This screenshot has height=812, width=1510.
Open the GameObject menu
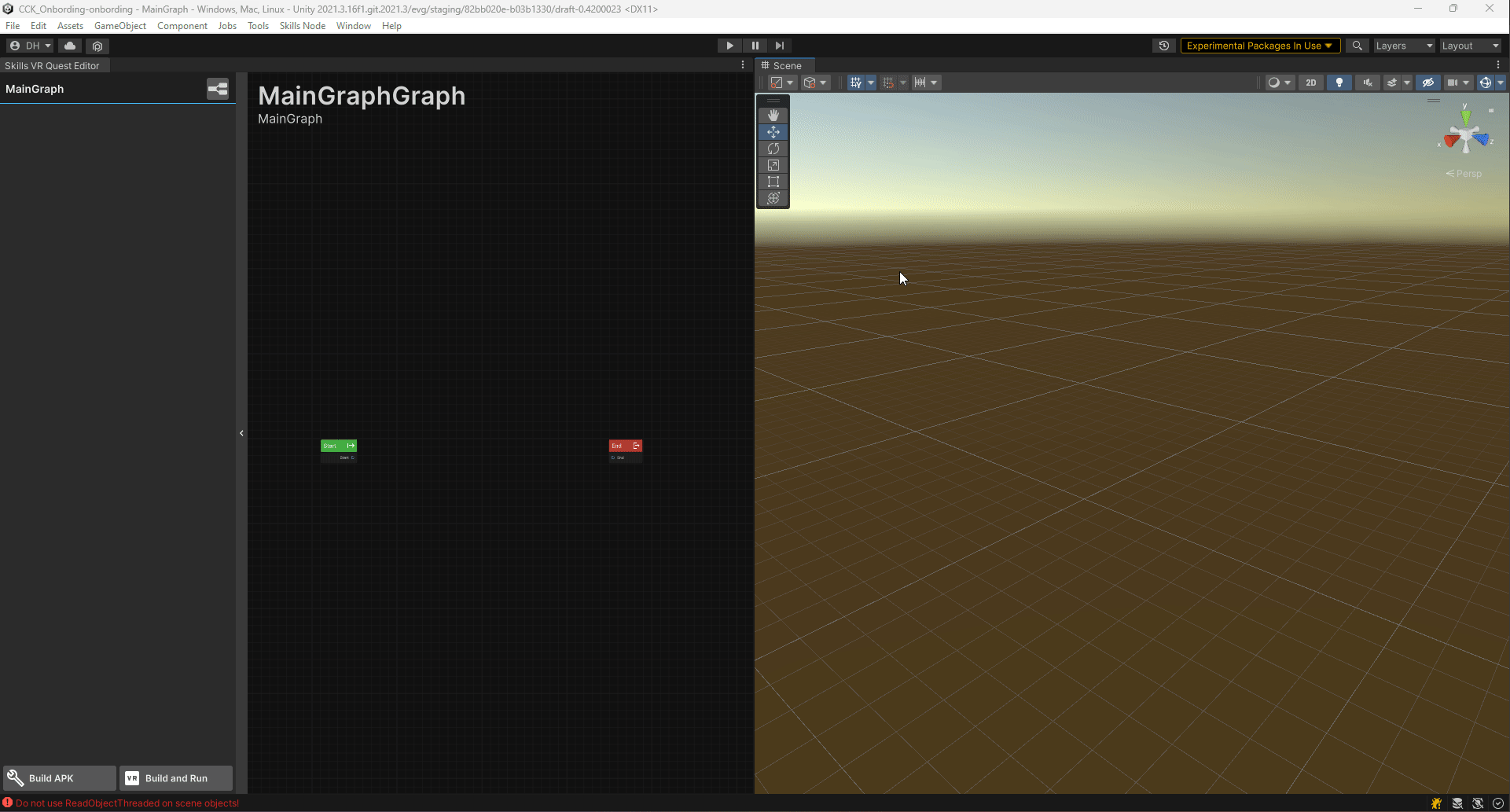click(x=120, y=26)
